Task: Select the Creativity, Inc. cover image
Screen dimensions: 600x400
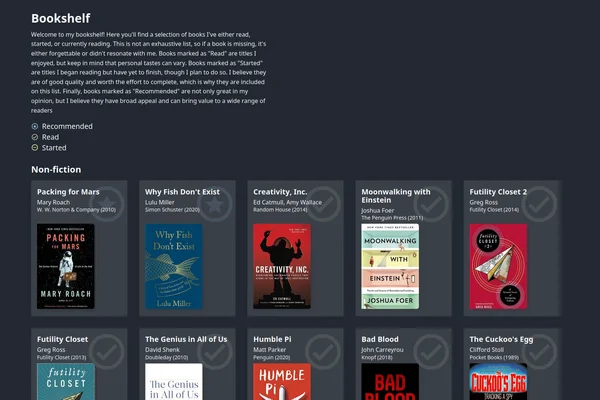Action: [282, 266]
